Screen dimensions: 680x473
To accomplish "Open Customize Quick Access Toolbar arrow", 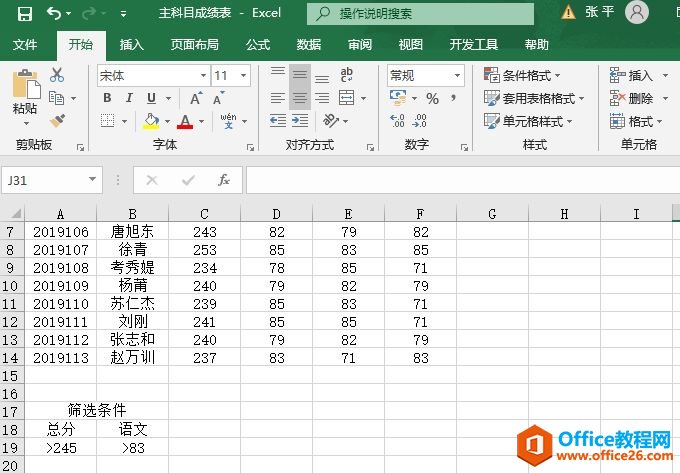I will click(124, 14).
